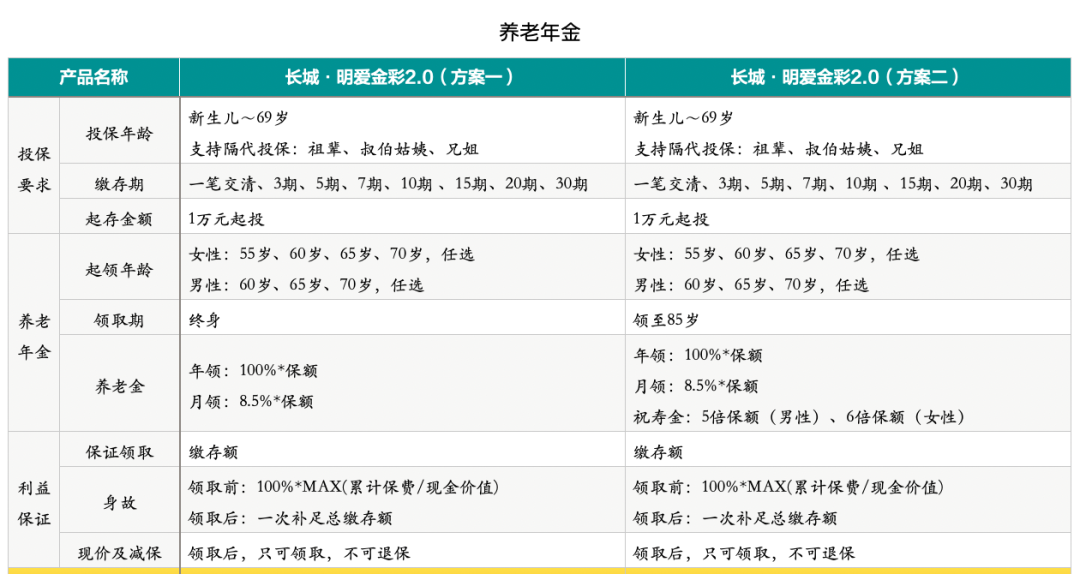
Task: Click the 祝寿金:5倍保额 line
Action: [800, 416]
